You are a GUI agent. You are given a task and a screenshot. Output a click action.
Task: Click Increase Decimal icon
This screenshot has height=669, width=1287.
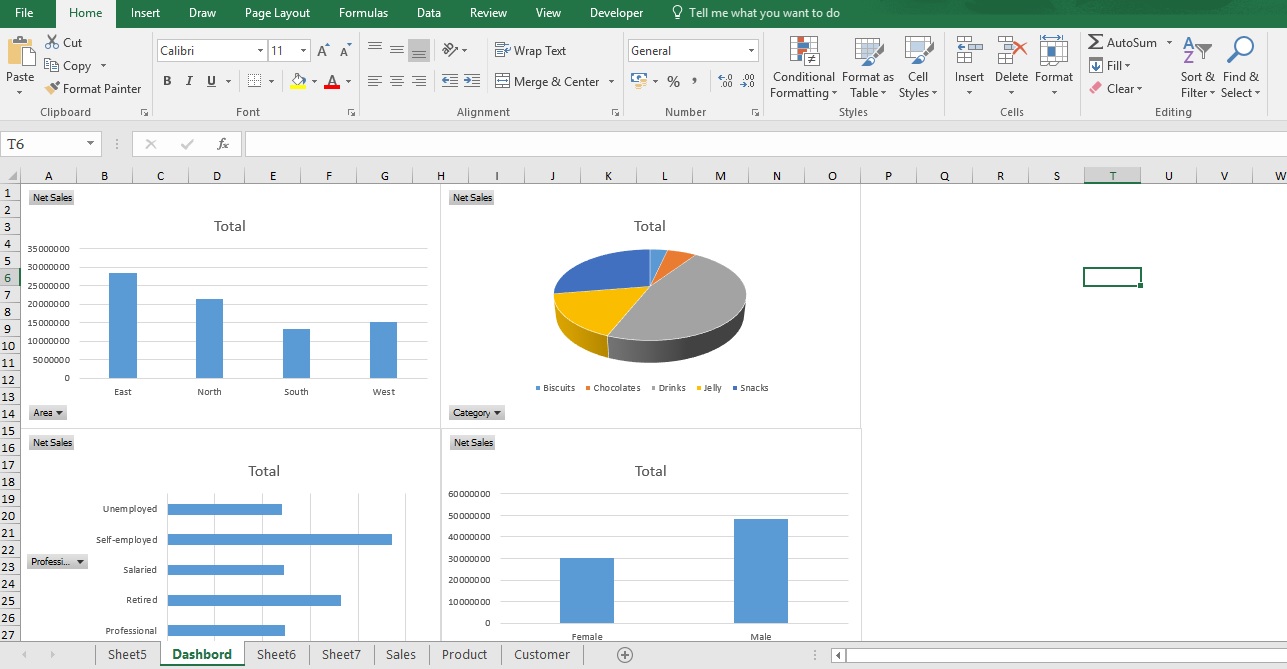point(725,81)
